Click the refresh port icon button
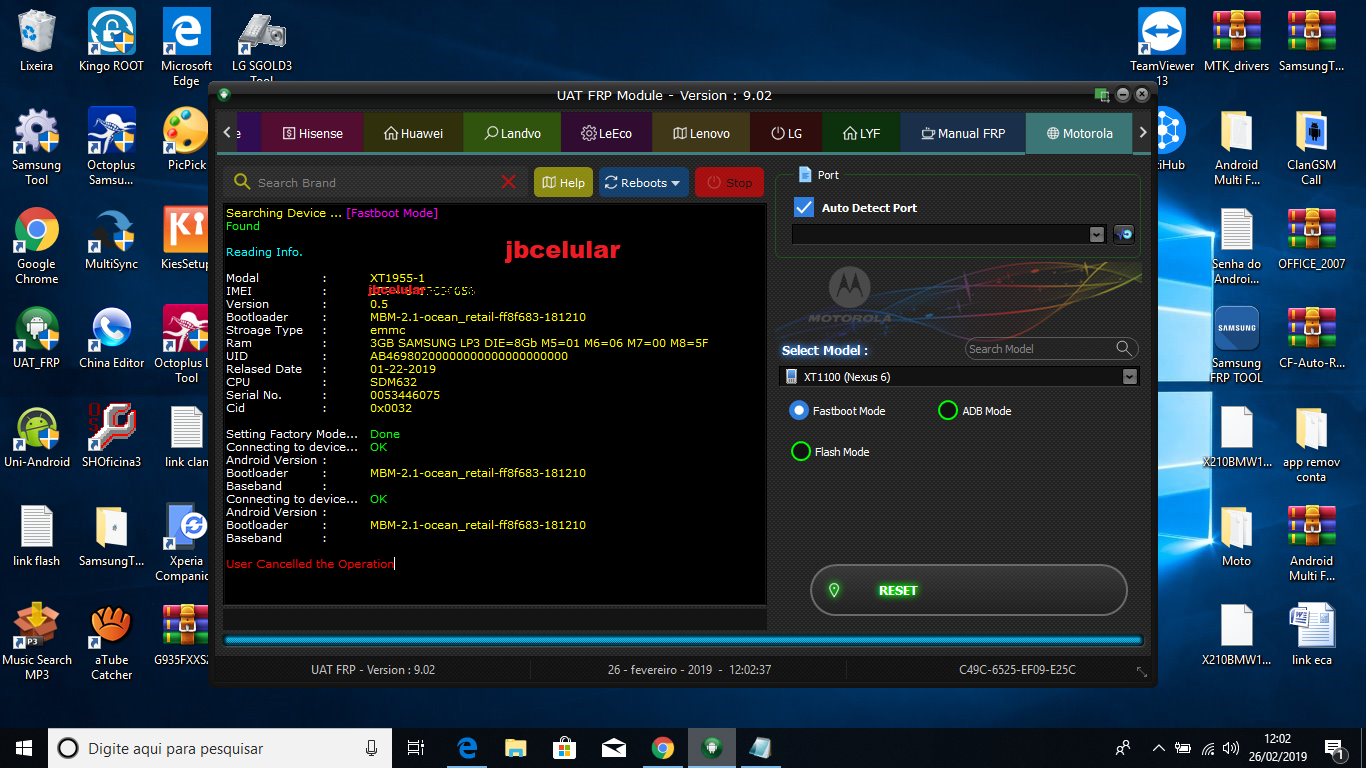 pos(1124,234)
